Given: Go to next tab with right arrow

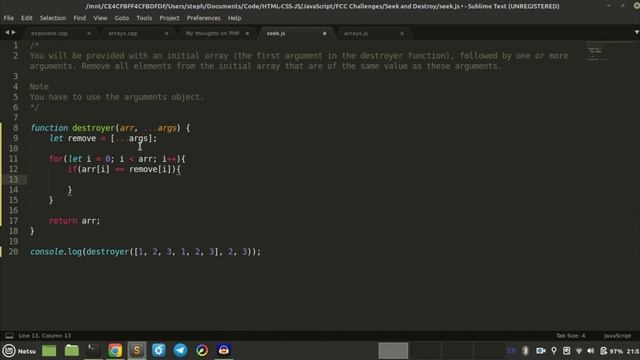Looking at the screenshot, I should 13,32.
